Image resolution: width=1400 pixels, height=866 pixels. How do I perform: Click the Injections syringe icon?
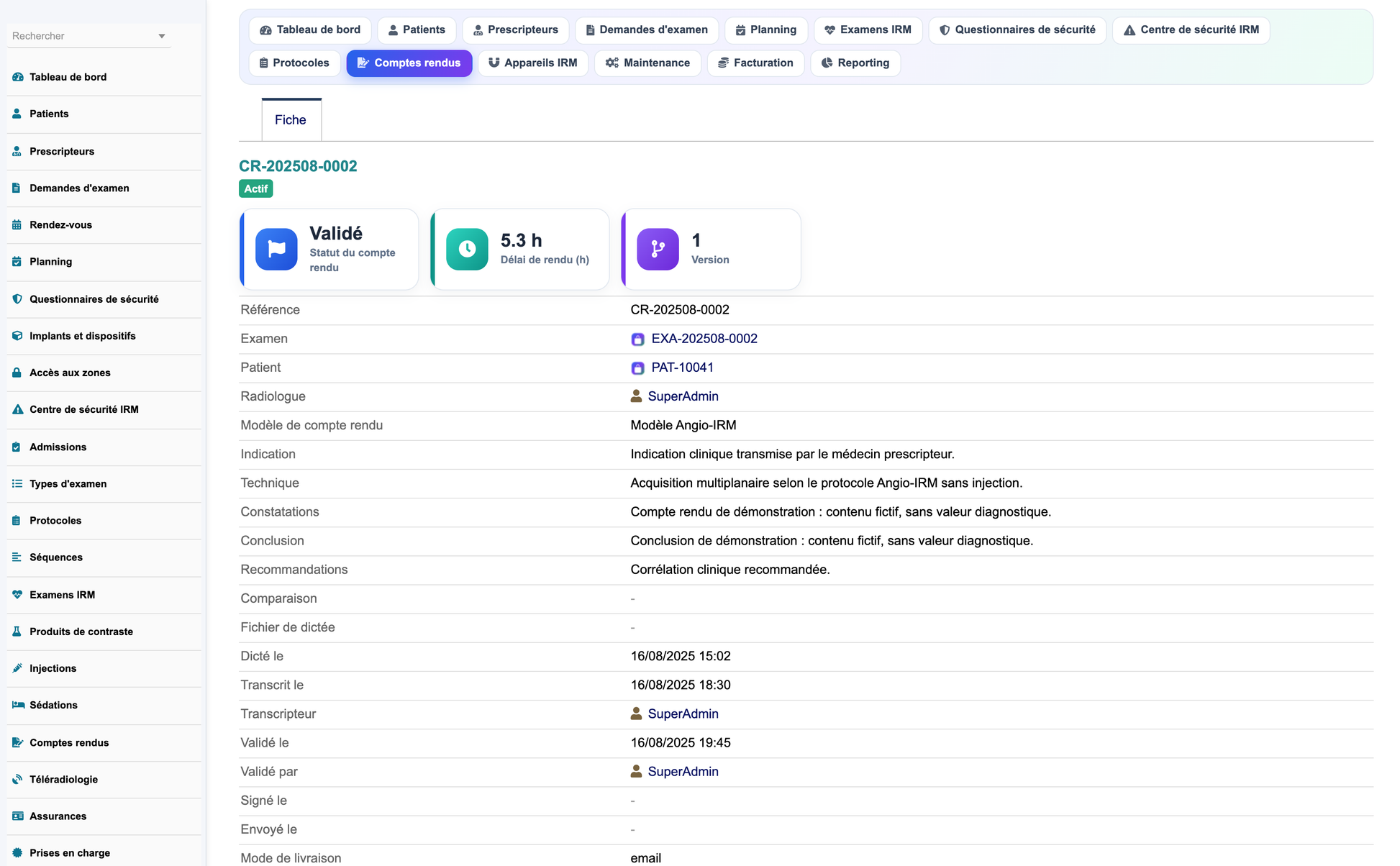click(x=17, y=668)
